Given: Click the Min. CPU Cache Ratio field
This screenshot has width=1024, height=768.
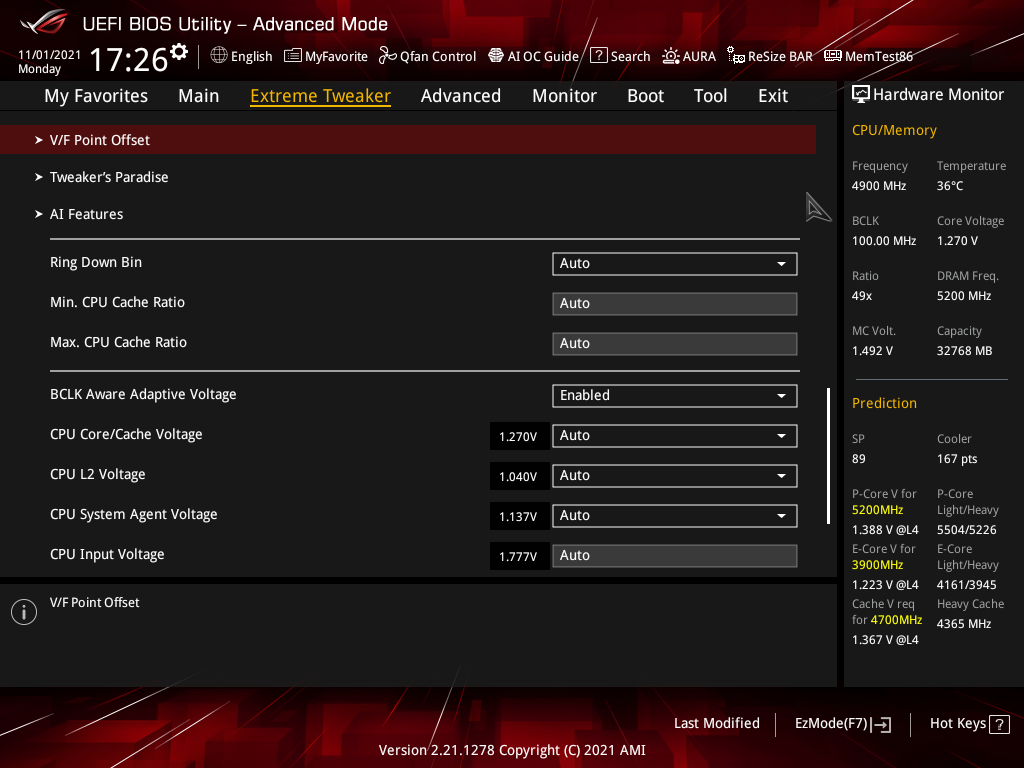Looking at the screenshot, I should click(x=675, y=304).
